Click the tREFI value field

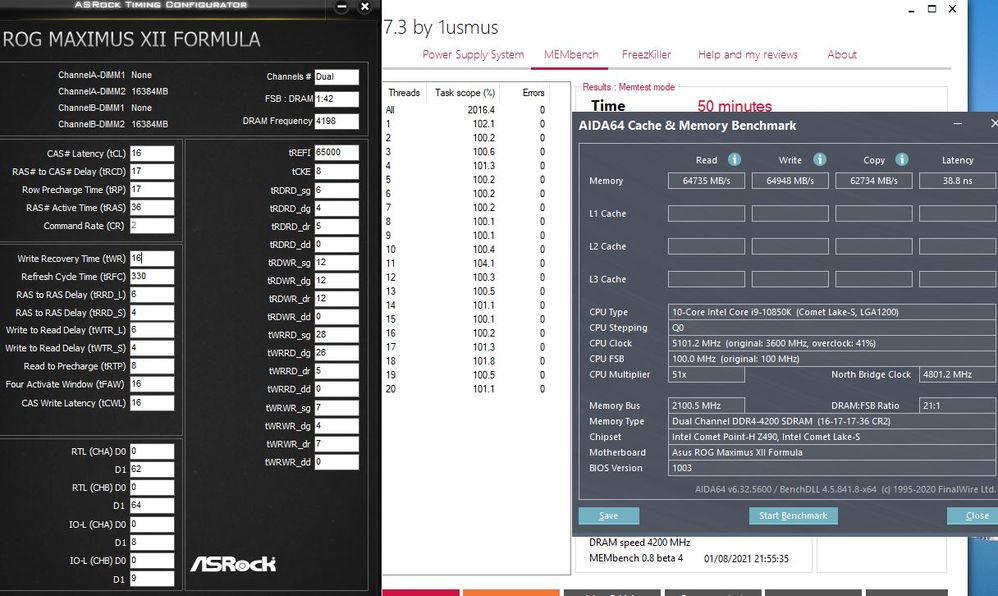pos(337,153)
